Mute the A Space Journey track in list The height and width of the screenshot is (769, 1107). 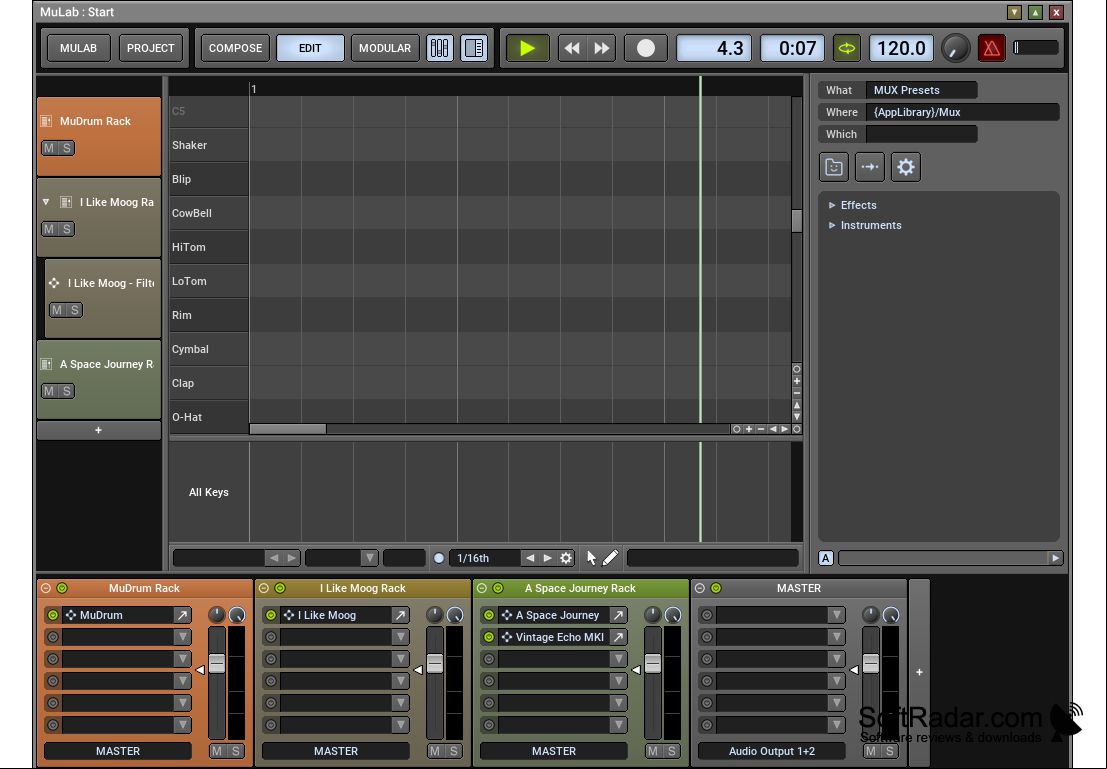coord(49,391)
